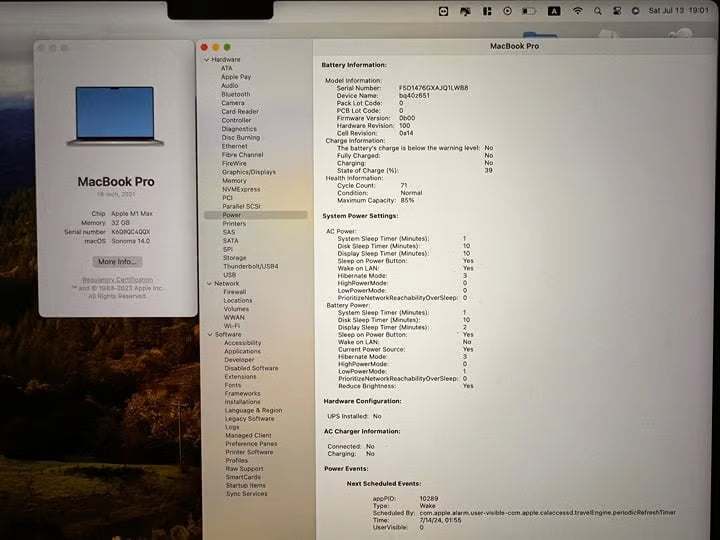720x540 pixels.
Task: Select Logs under Software
Action: pos(232,427)
